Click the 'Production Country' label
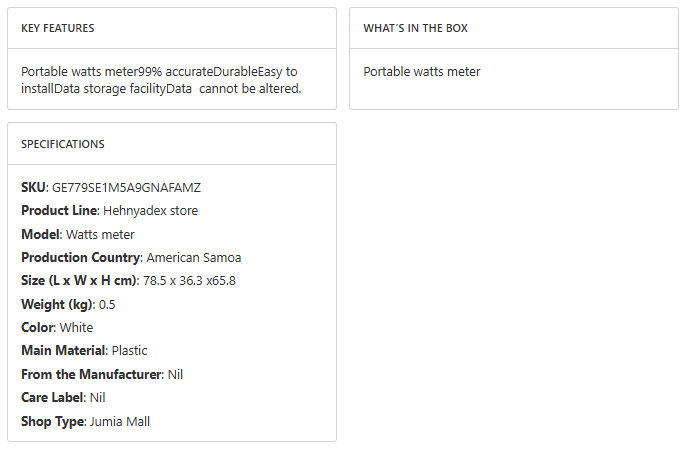 80,258
